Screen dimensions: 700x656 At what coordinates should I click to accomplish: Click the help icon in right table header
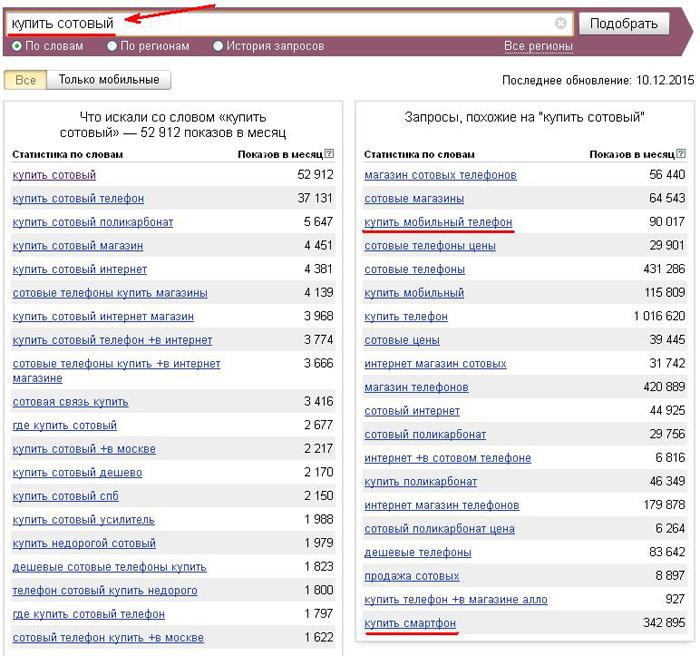pyautogui.click(x=681, y=154)
